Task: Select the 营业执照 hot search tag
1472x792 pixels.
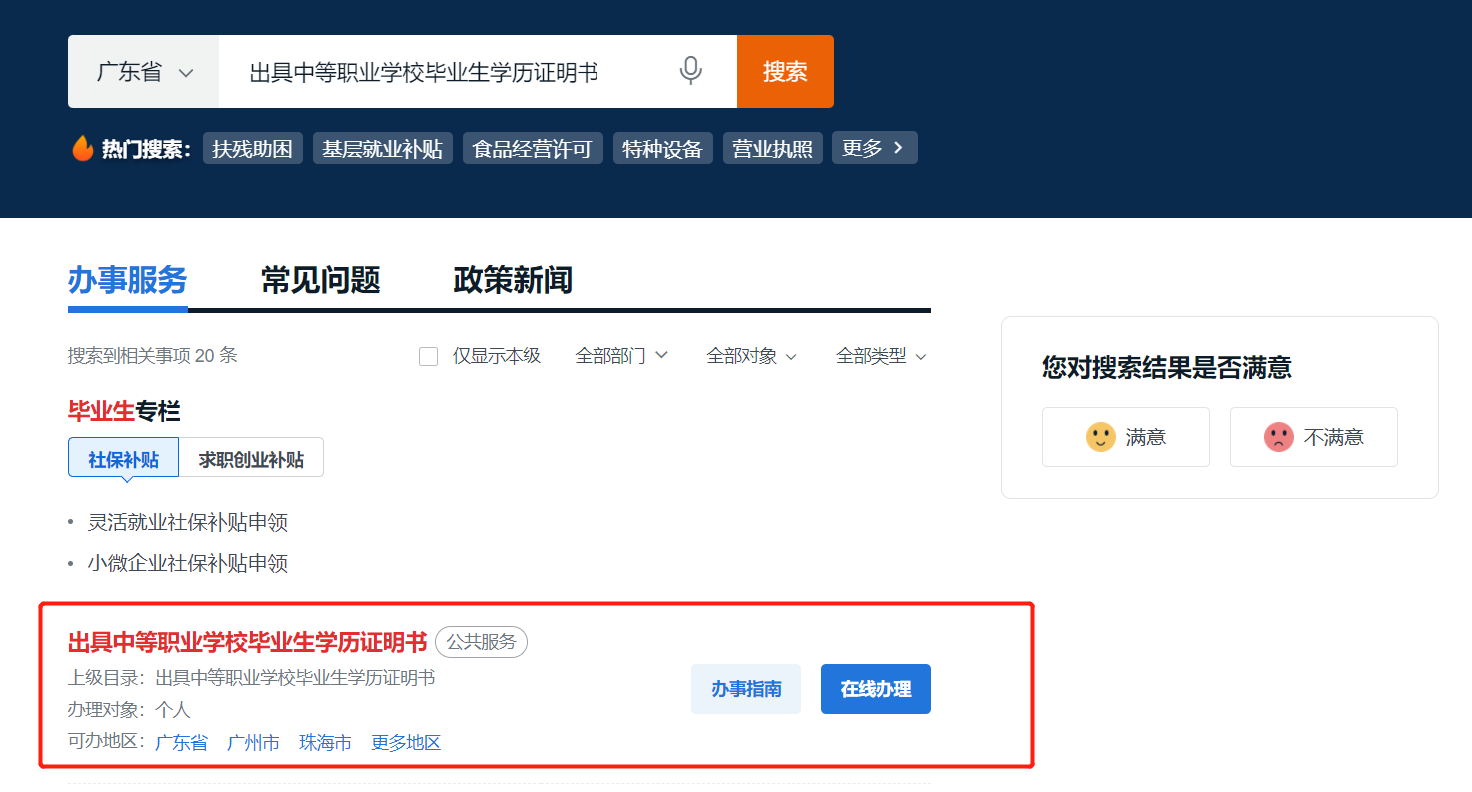Action: (772, 147)
